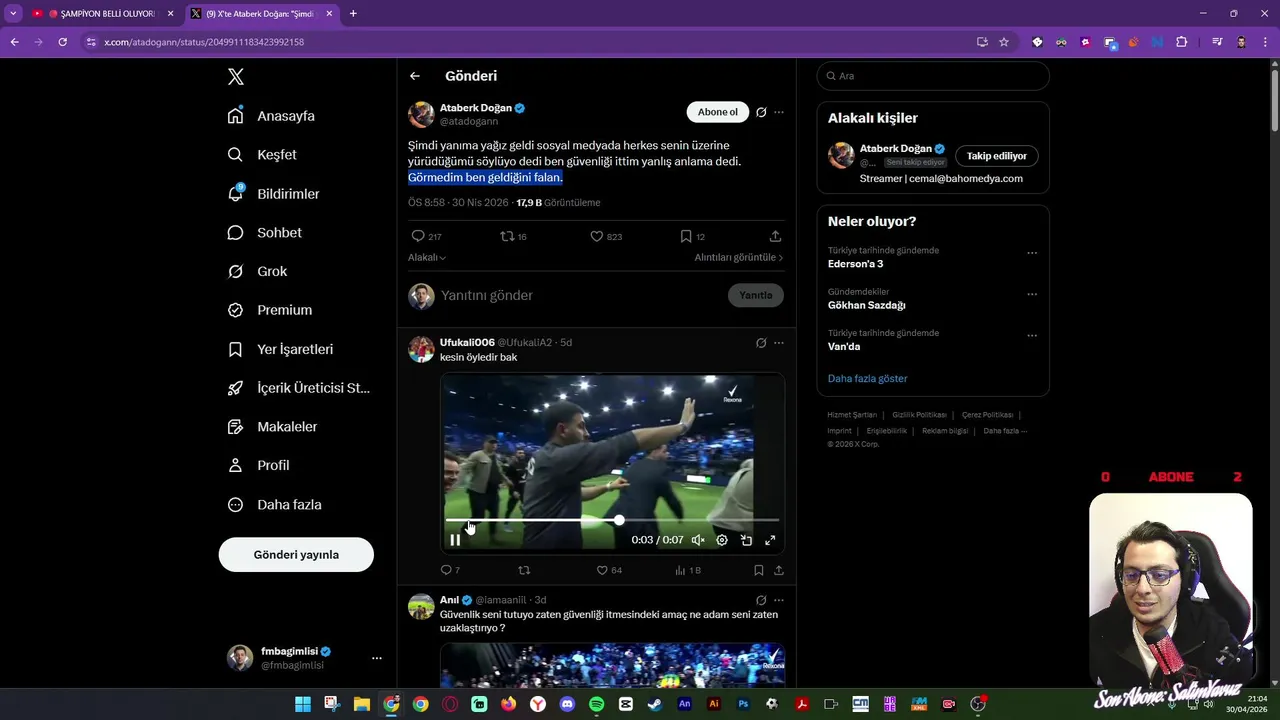Screen dimensions: 1280x720
Task: Open İçerik Üreticisi Stüdyosu in the sidebar
Action: coord(298,388)
